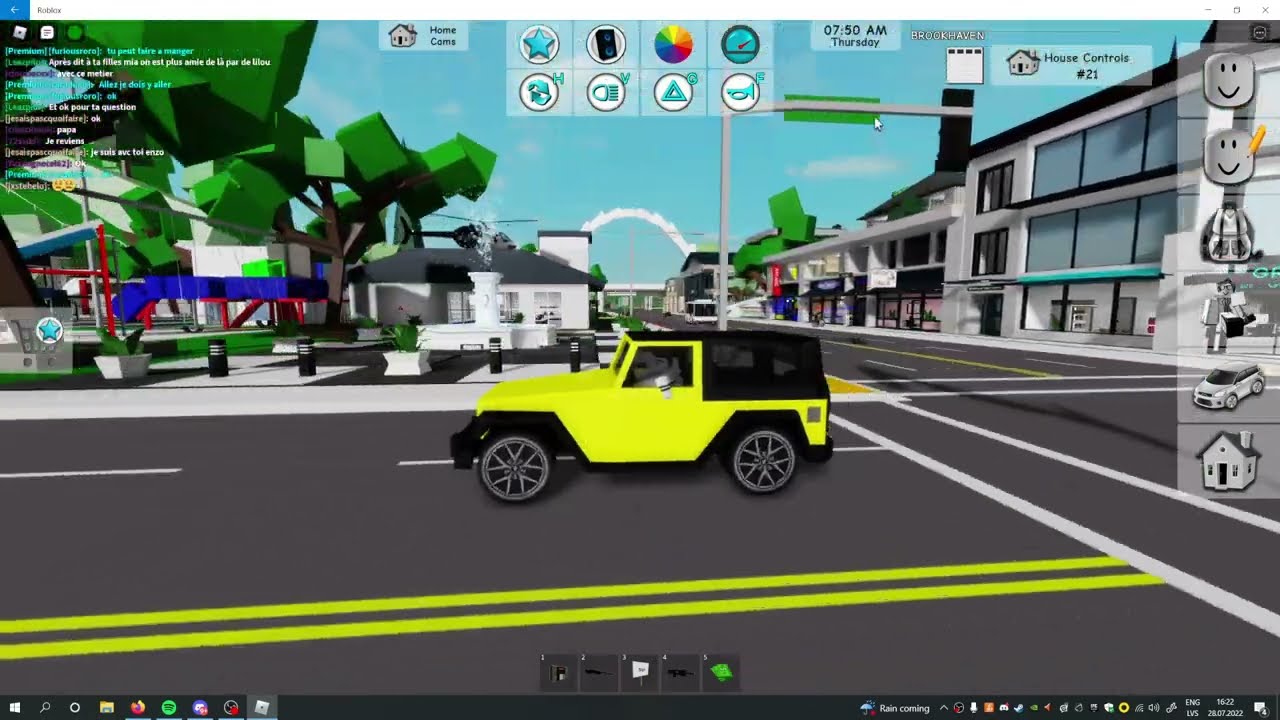The height and width of the screenshot is (720, 1280).
Task: Select hotbar slot 2 rifle item
Action: [x=599, y=672]
